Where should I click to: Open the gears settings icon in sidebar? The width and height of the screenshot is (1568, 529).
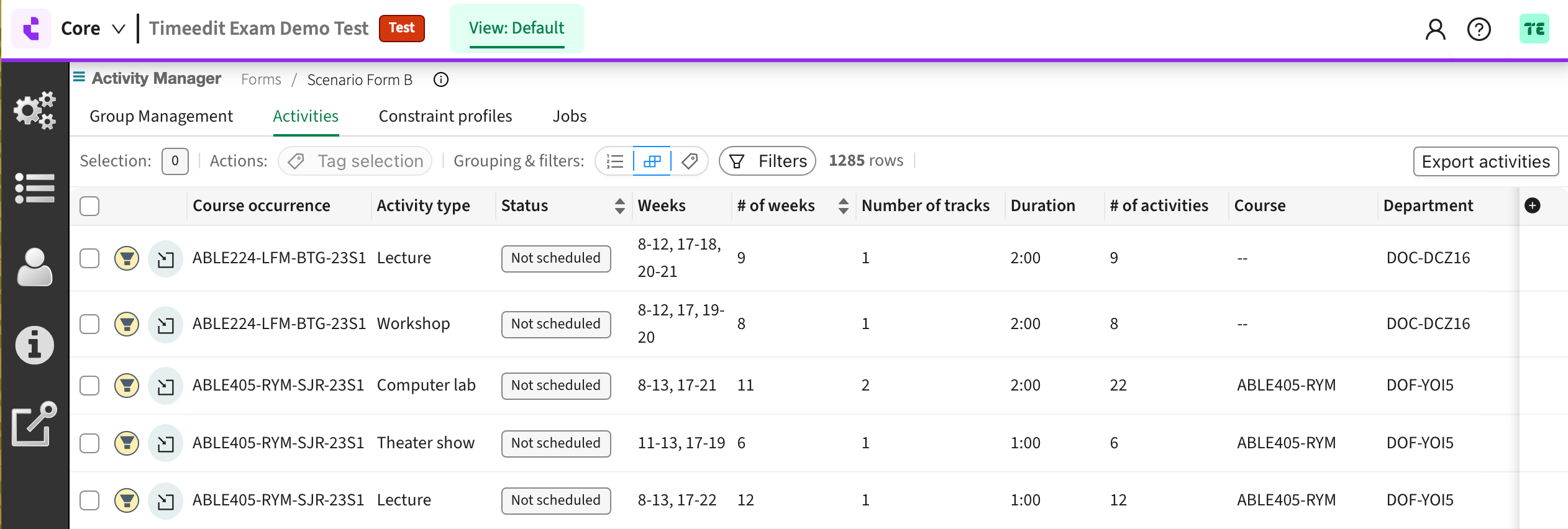point(35,111)
